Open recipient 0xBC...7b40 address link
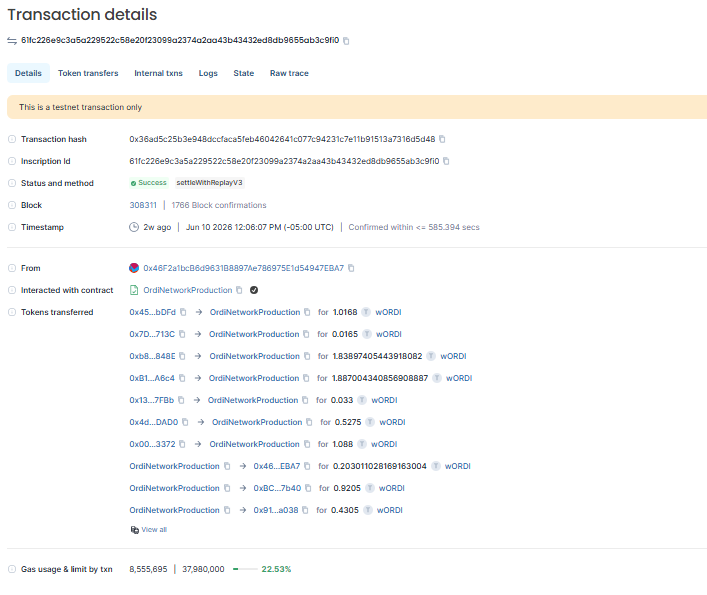 277,488
